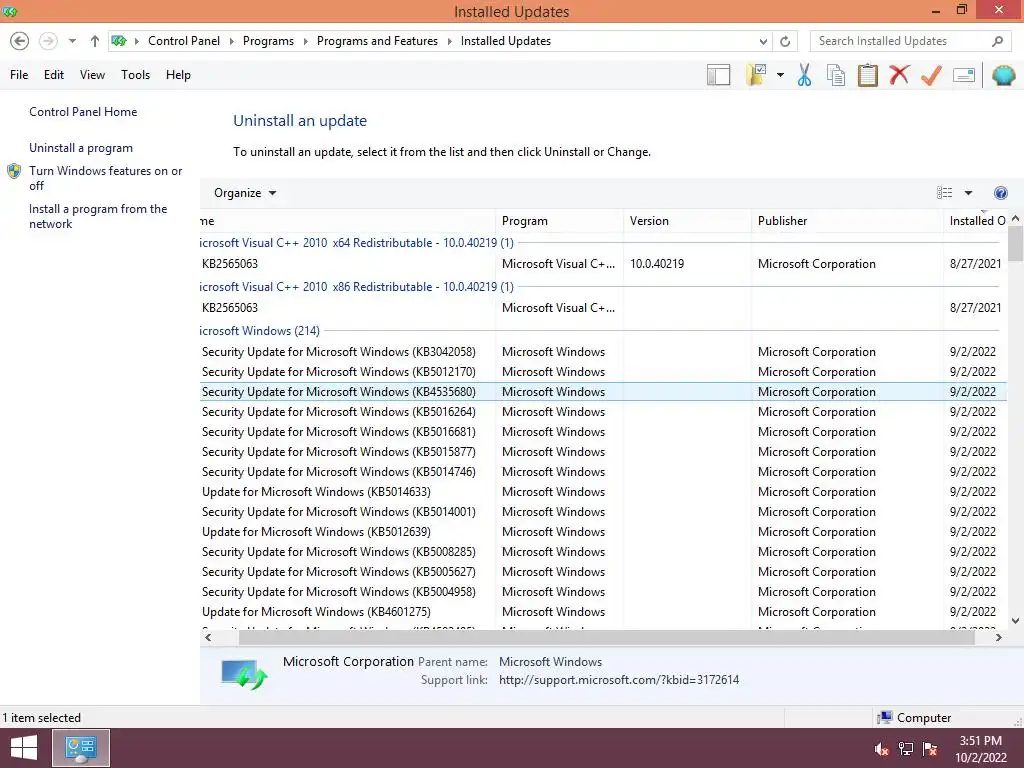
Task: Open the Windows Start button
Action: (x=24, y=748)
